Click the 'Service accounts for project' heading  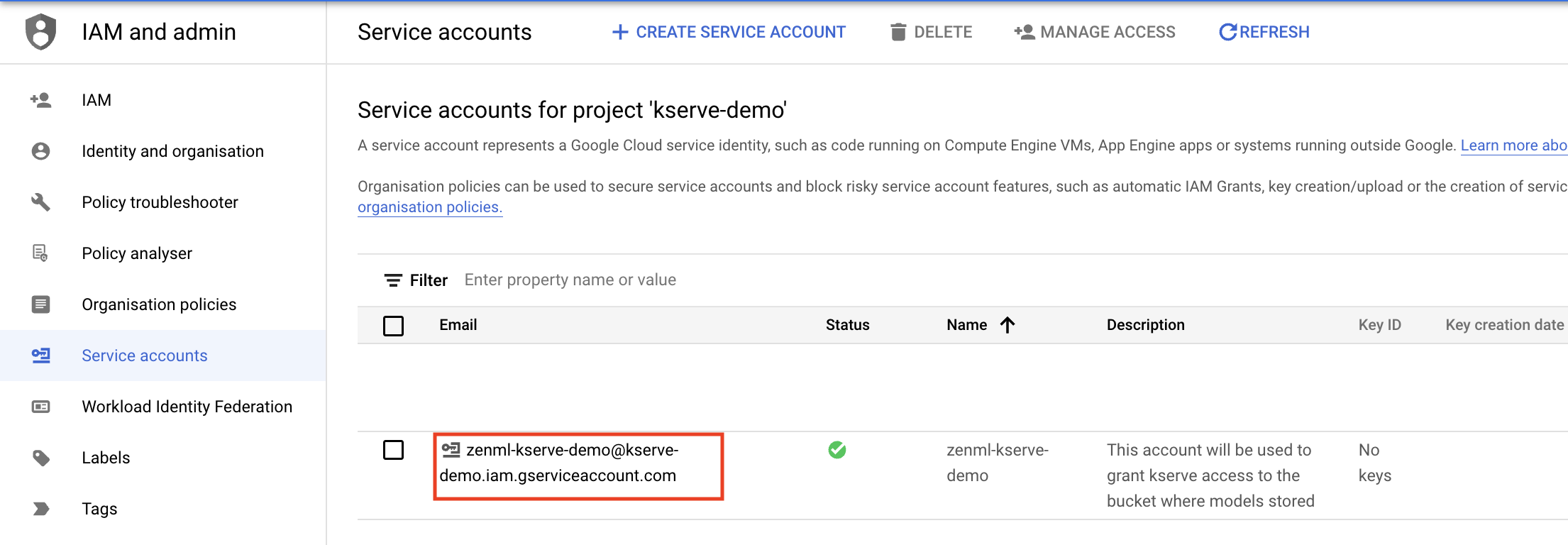coord(572,110)
